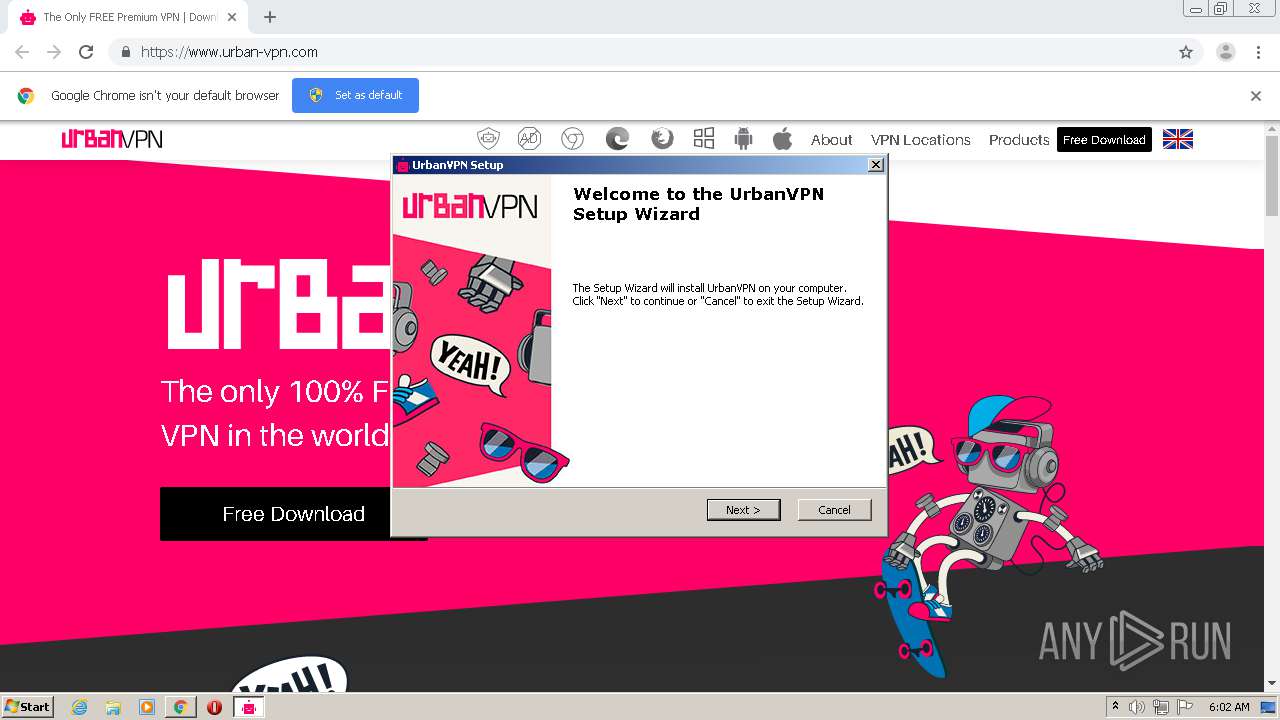Open Opera from the taskbar

[214, 707]
